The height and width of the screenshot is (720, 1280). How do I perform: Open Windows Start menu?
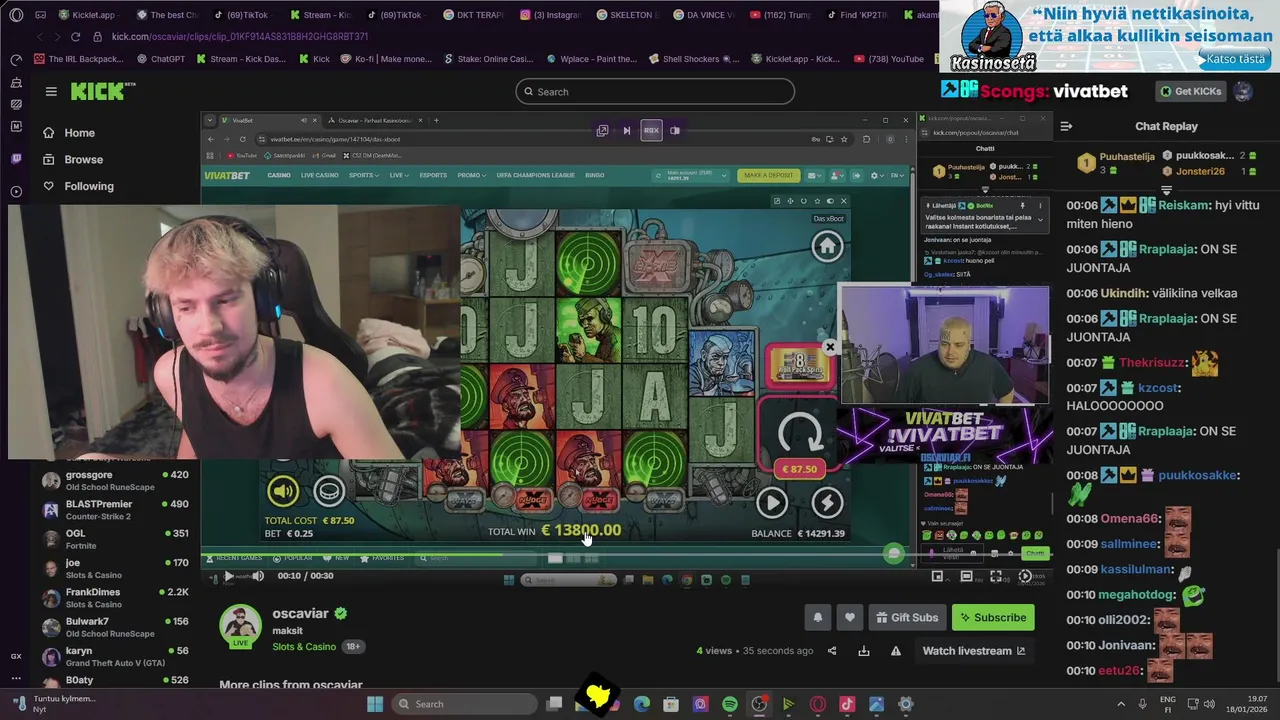coord(375,704)
